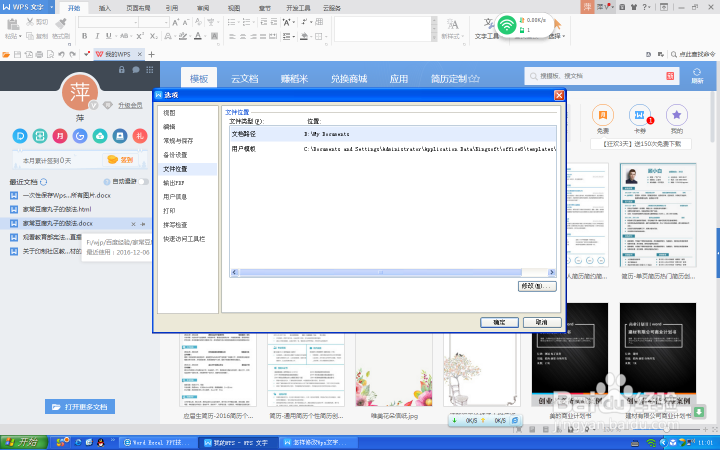
Task: Click the print icon in quick toolbar
Action: point(39,54)
